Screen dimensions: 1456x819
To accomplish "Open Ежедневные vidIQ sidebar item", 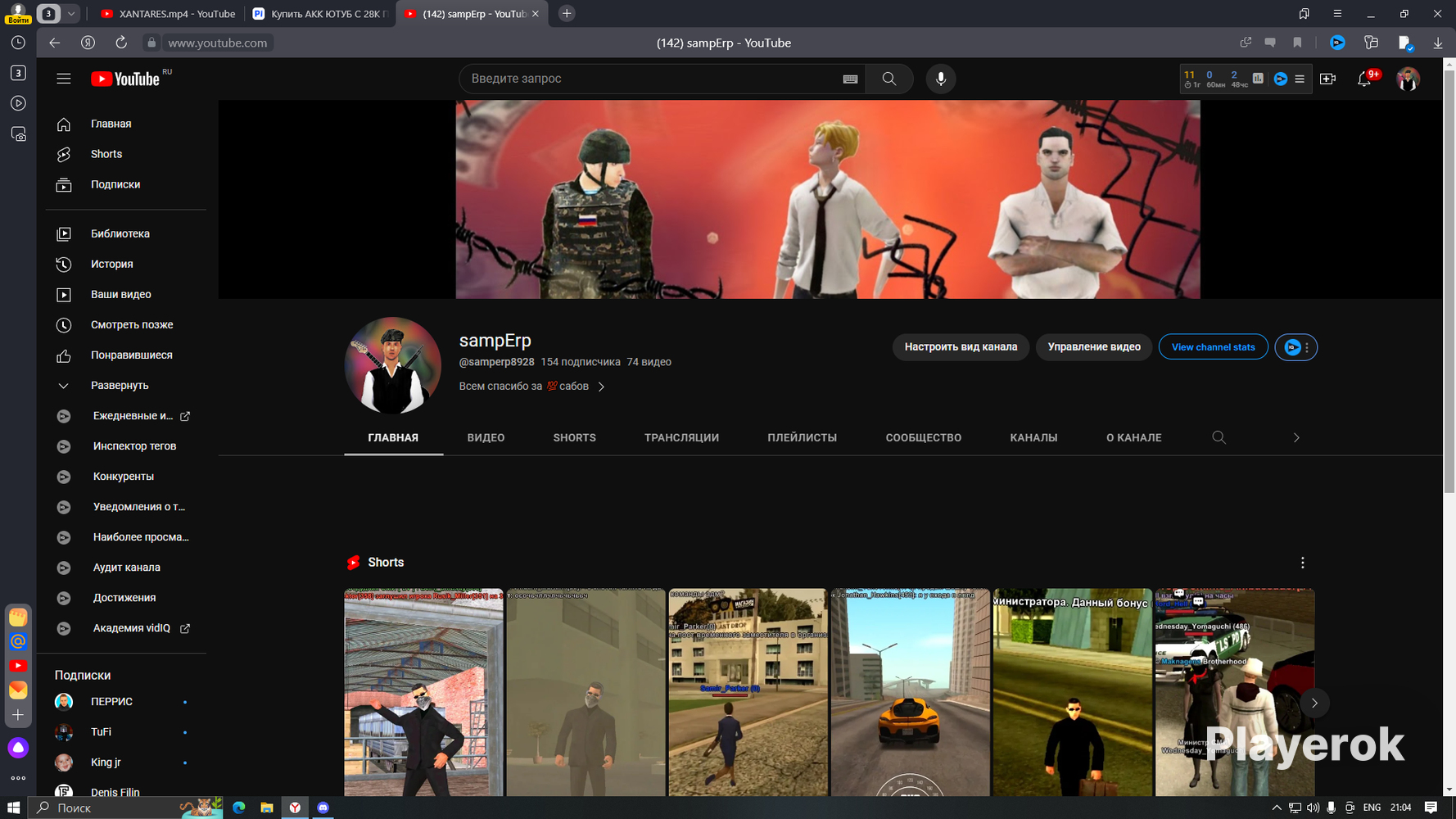I will [123, 415].
